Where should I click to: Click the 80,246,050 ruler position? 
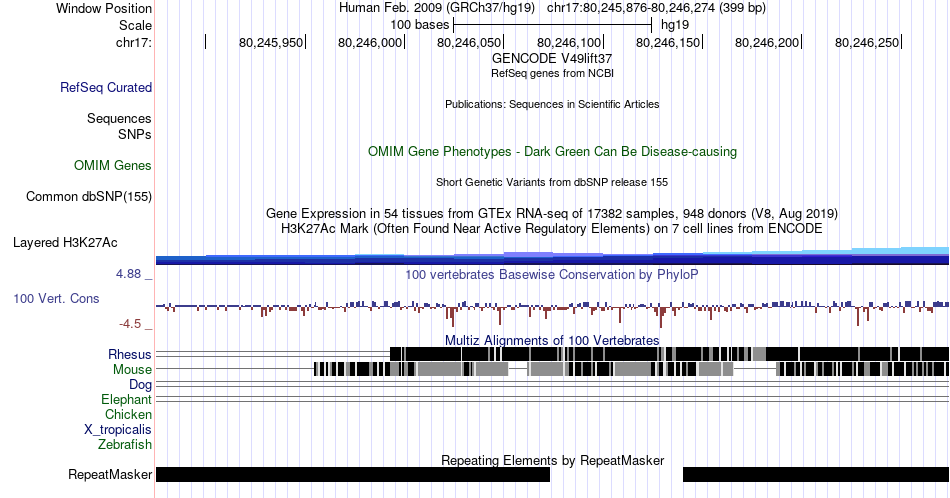[470, 42]
